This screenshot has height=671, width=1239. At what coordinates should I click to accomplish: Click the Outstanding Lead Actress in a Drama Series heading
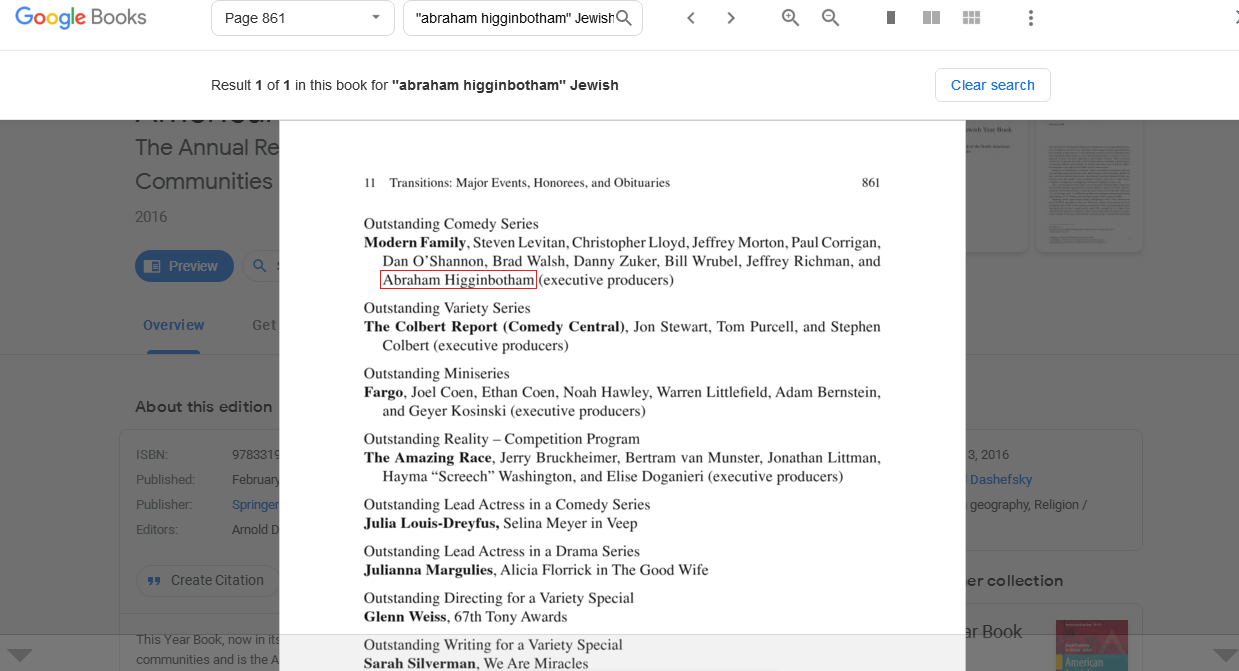coord(502,551)
